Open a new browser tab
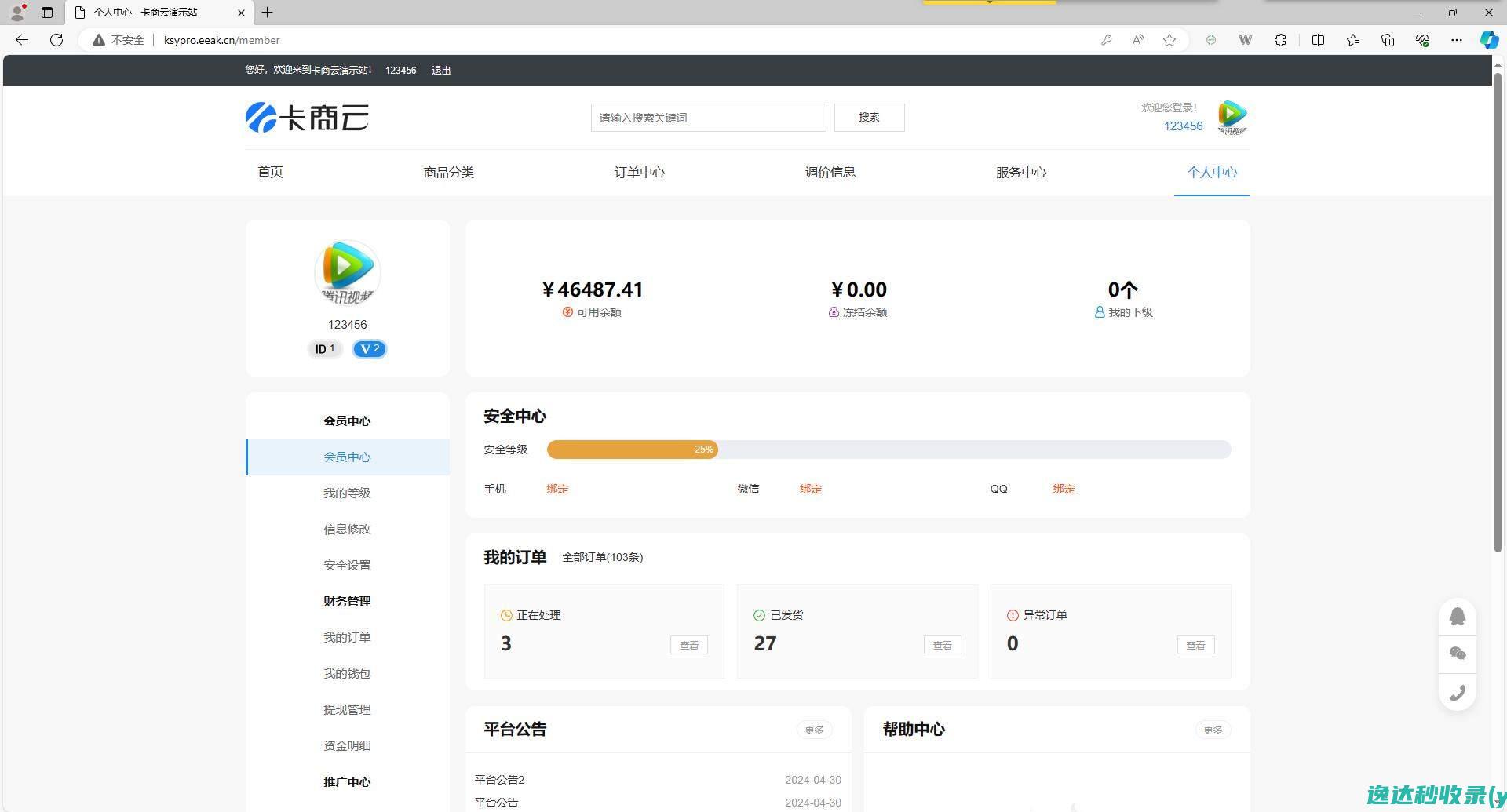 click(x=267, y=13)
